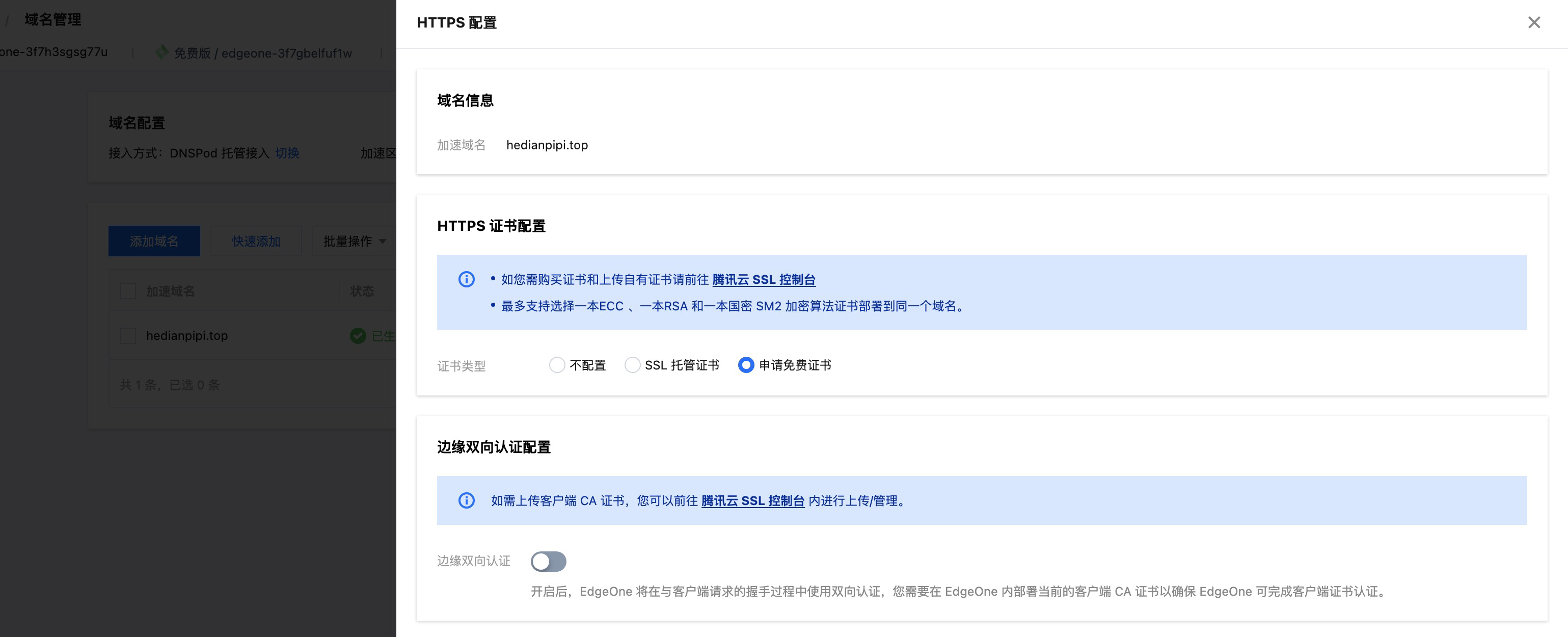Viewport: 1568px width, 637px height.
Task: Click hedianpipi.top in domain table
Action: click(187, 335)
